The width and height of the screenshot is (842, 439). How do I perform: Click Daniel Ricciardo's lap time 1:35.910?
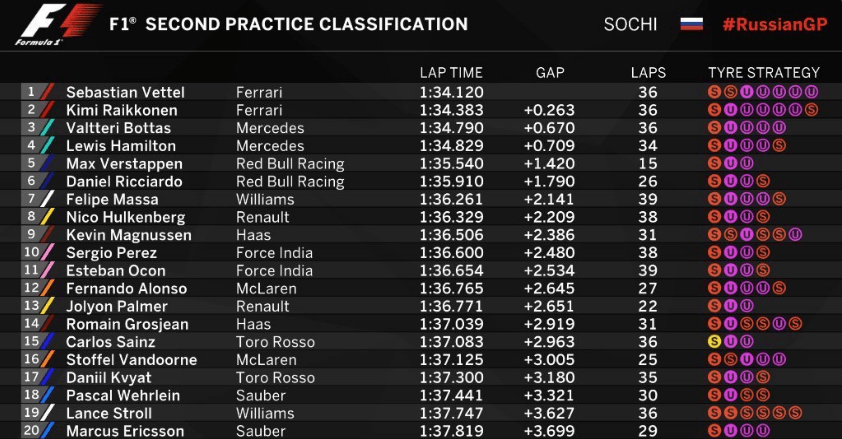tap(451, 181)
